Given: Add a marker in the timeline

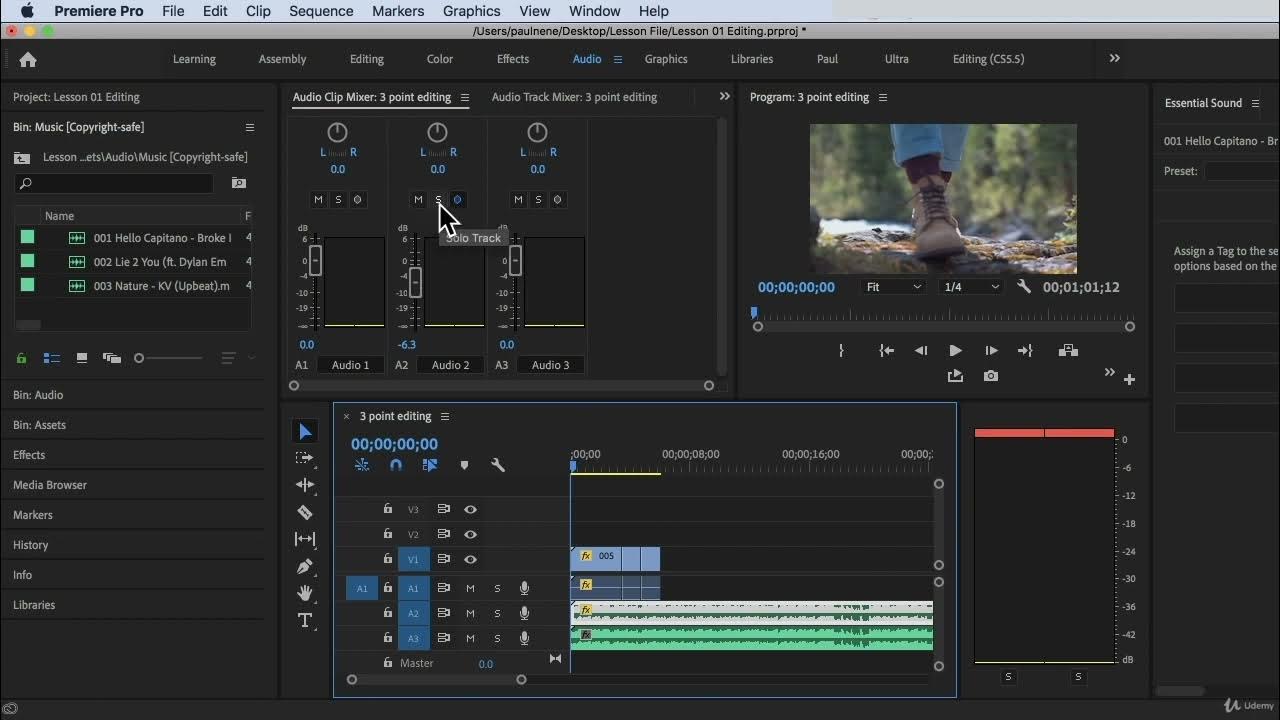Looking at the screenshot, I should tap(464, 465).
